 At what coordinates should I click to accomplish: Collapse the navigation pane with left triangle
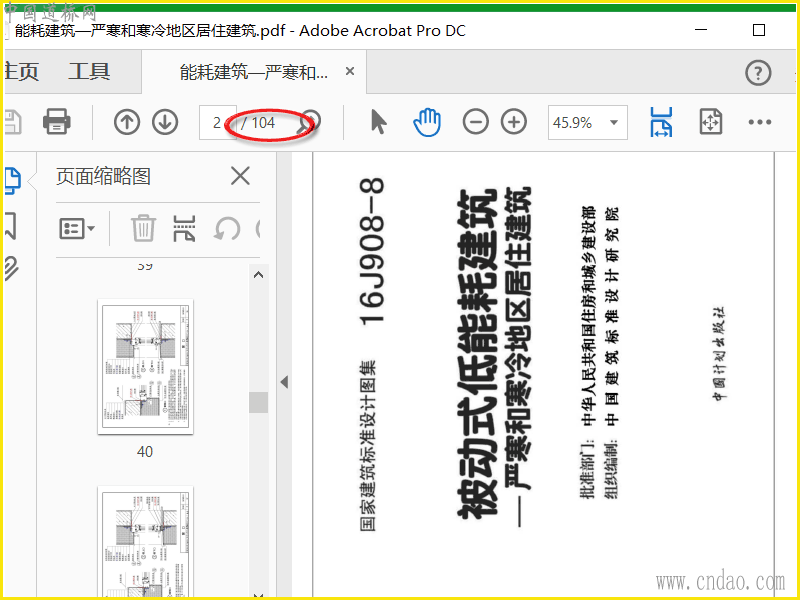tap(284, 382)
